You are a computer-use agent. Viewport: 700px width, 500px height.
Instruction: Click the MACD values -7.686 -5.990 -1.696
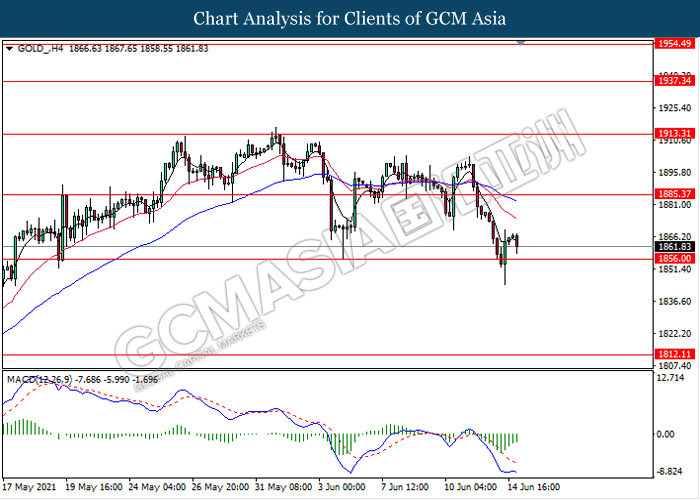pos(117,380)
